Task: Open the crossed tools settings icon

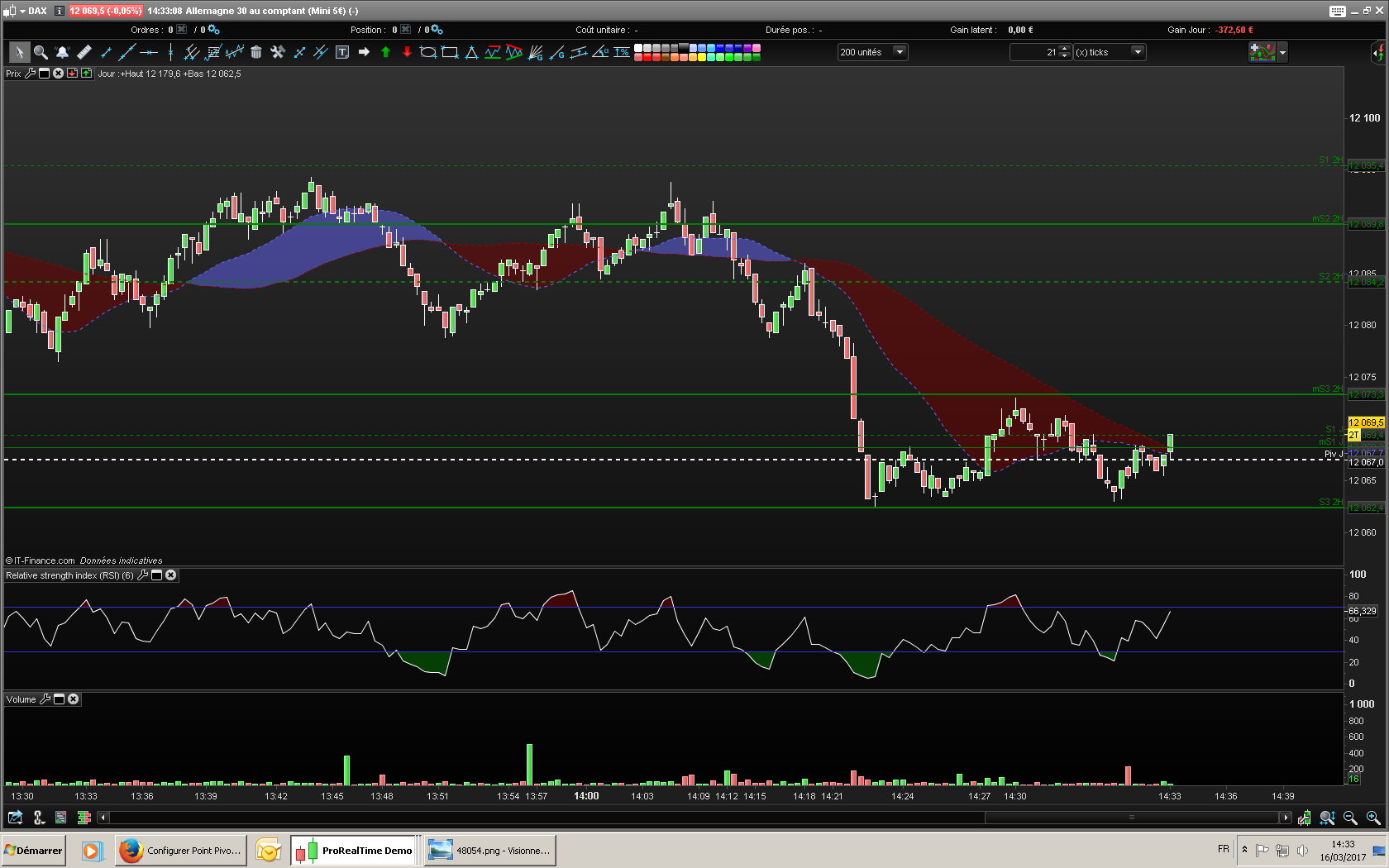Action: 278,52
